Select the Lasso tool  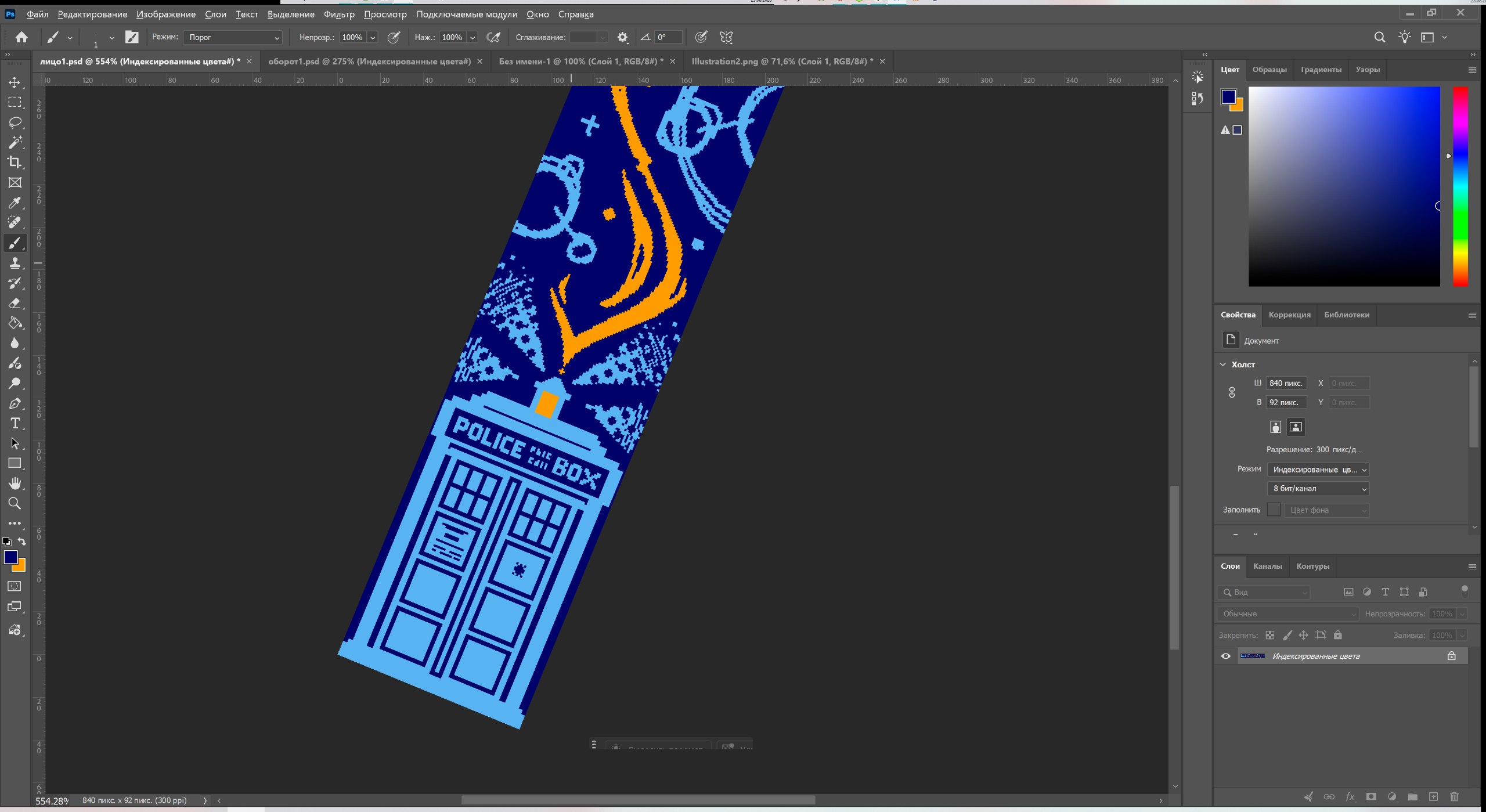pos(15,122)
